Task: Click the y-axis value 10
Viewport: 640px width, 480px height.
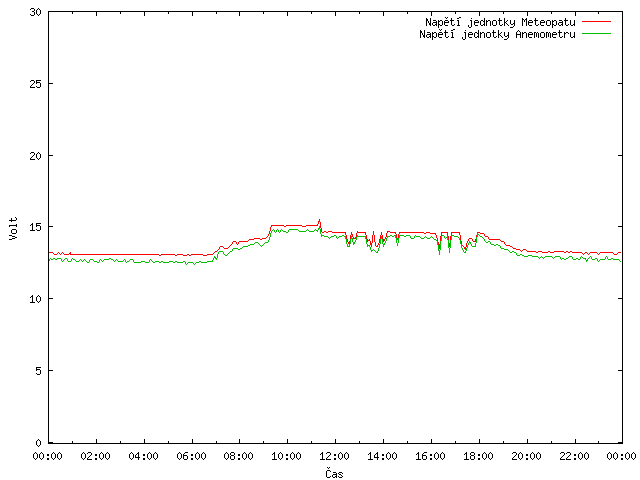Action: click(x=36, y=299)
